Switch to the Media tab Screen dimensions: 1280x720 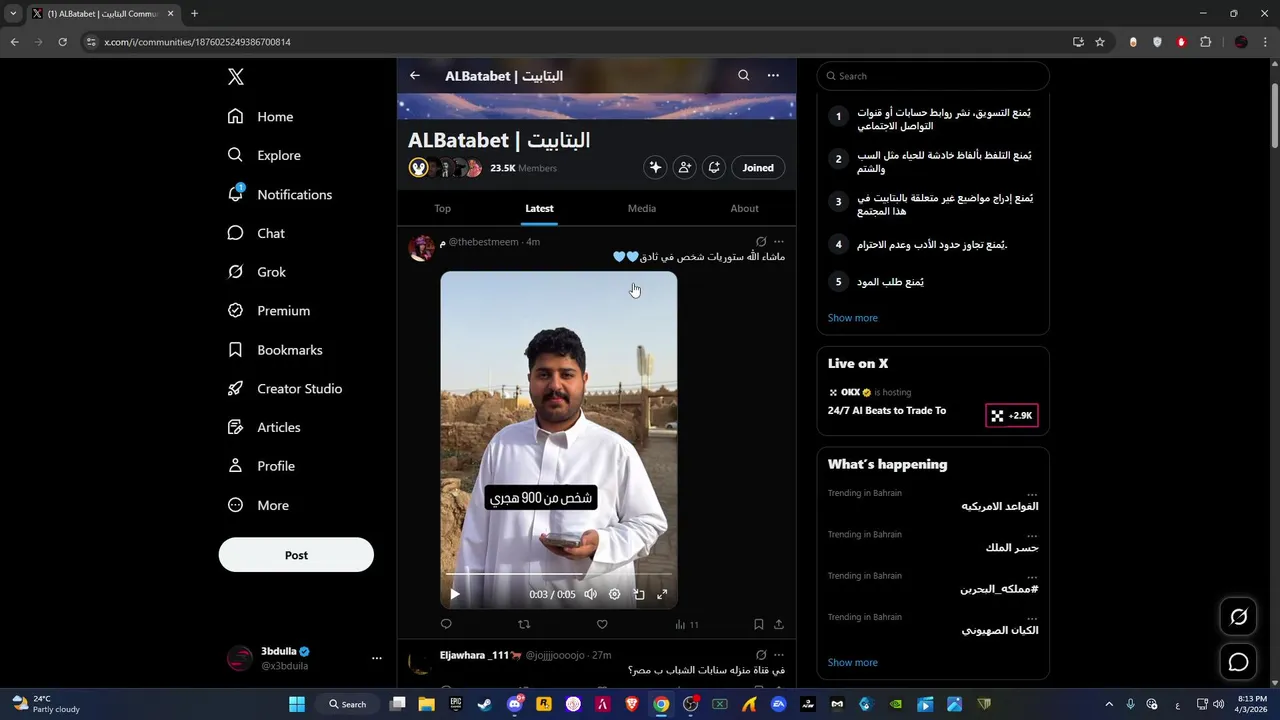[x=642, y=208]
